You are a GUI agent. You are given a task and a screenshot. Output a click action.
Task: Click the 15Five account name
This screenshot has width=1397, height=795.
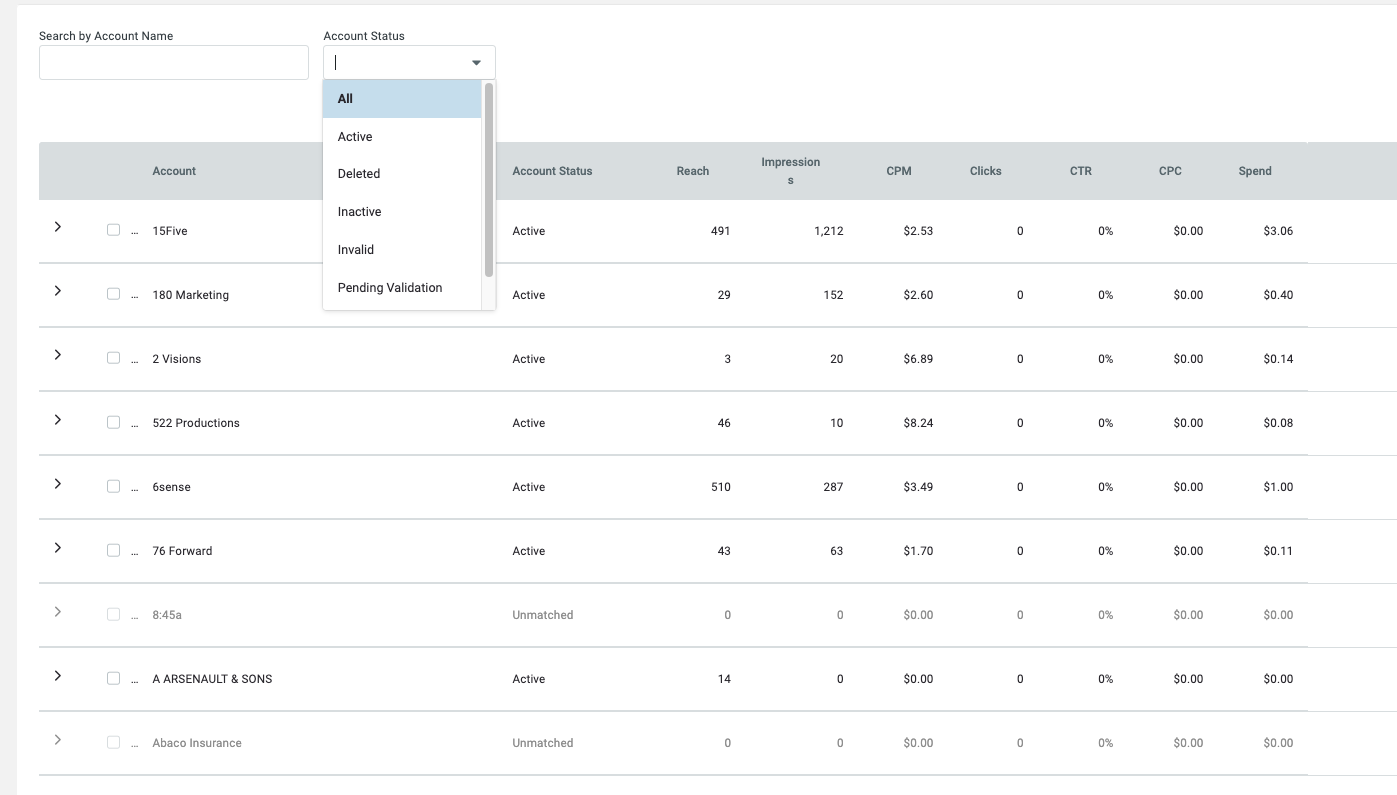click(170, 231)
